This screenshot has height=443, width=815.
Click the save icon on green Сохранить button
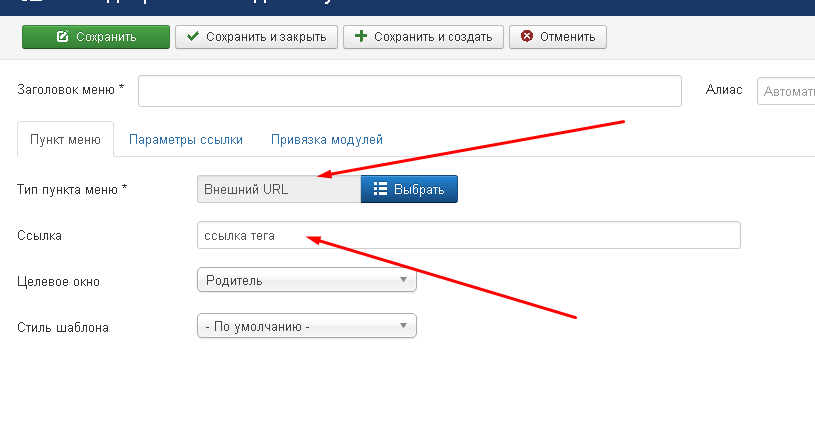pos(62,37)
